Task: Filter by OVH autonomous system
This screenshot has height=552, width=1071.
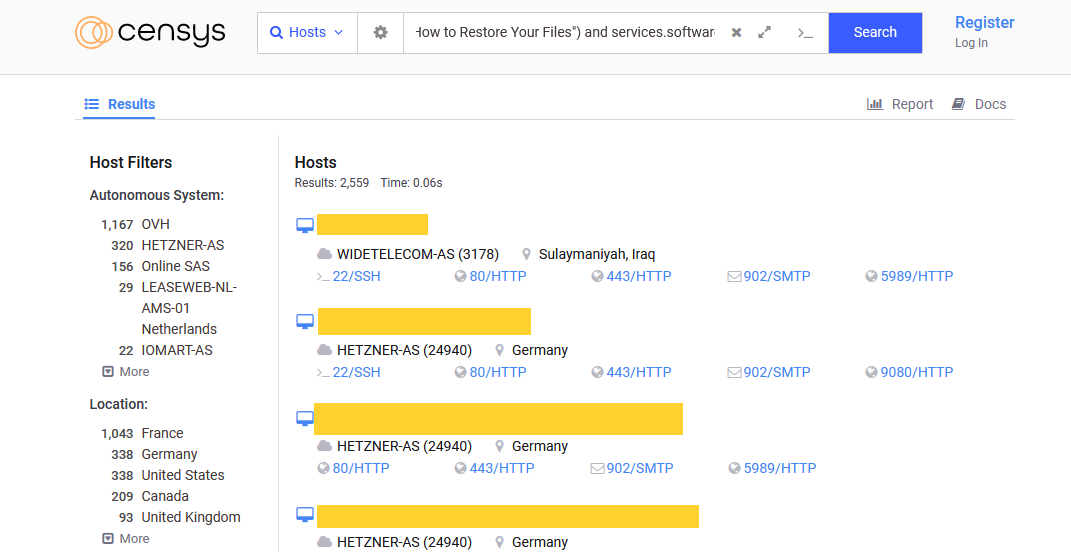Action: (156, 224)
